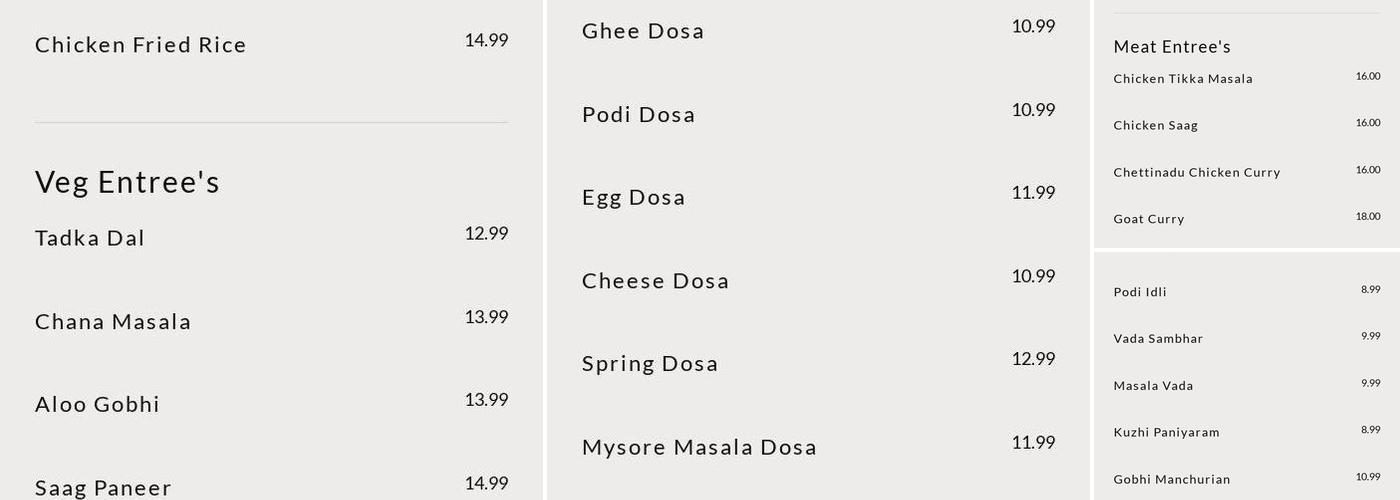
Task: Click the Chicken Saag item
Action: (x=1155, y=126)
